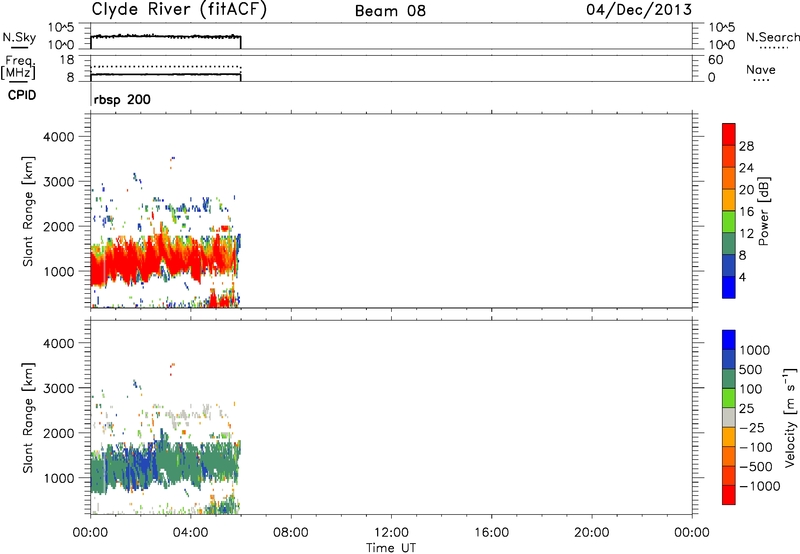800x554 pixels.
Task: Select the bright blue Power segment below 4
Action: [x=729, y=287]
